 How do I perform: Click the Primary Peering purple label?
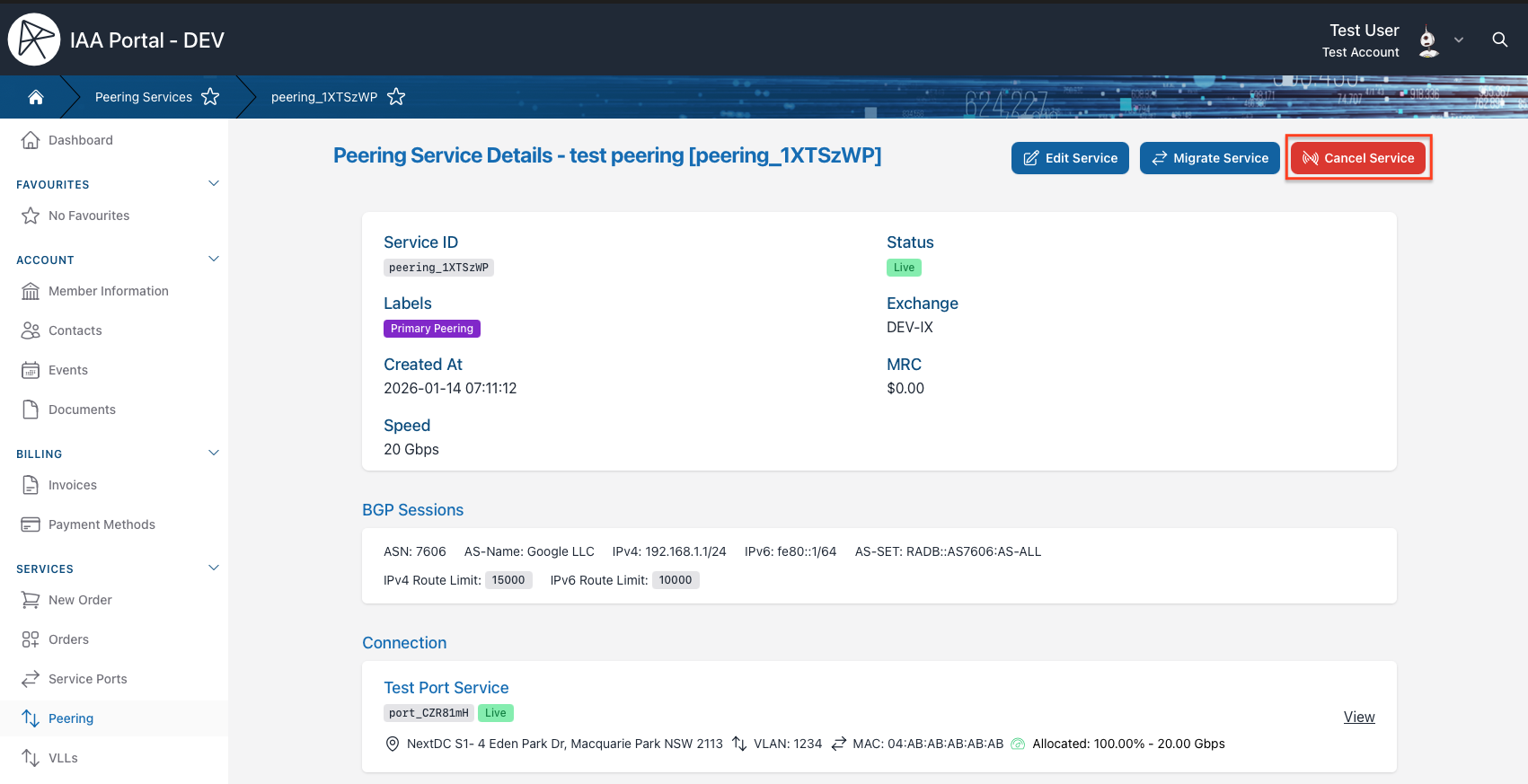[x=432, y=329]
